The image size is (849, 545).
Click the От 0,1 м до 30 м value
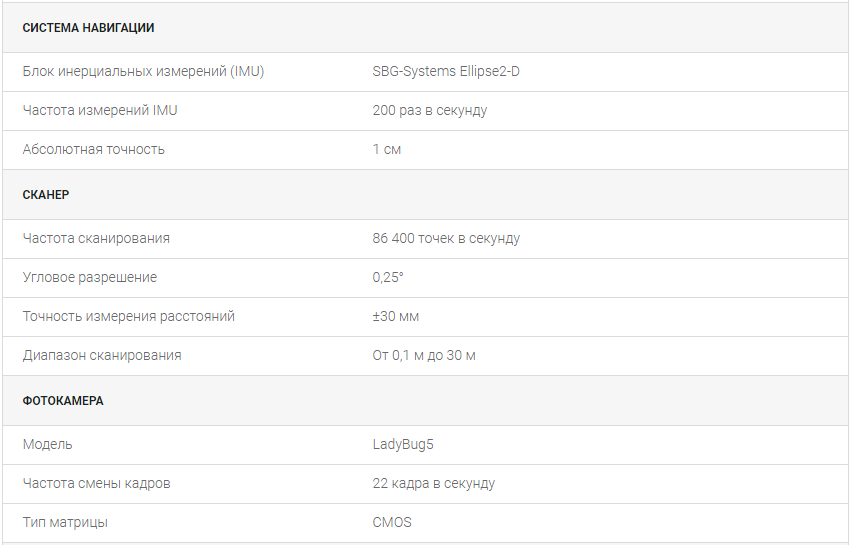[424, 355]
